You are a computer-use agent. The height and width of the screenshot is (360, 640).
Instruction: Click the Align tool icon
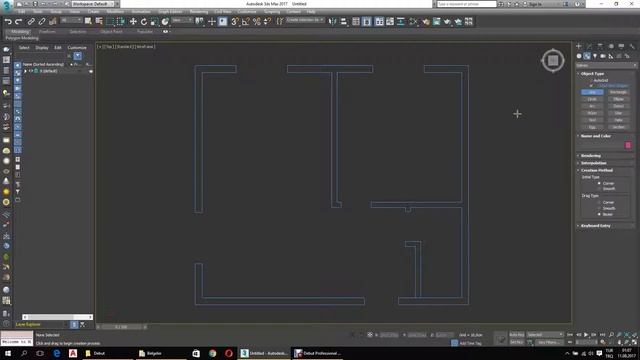344,22
